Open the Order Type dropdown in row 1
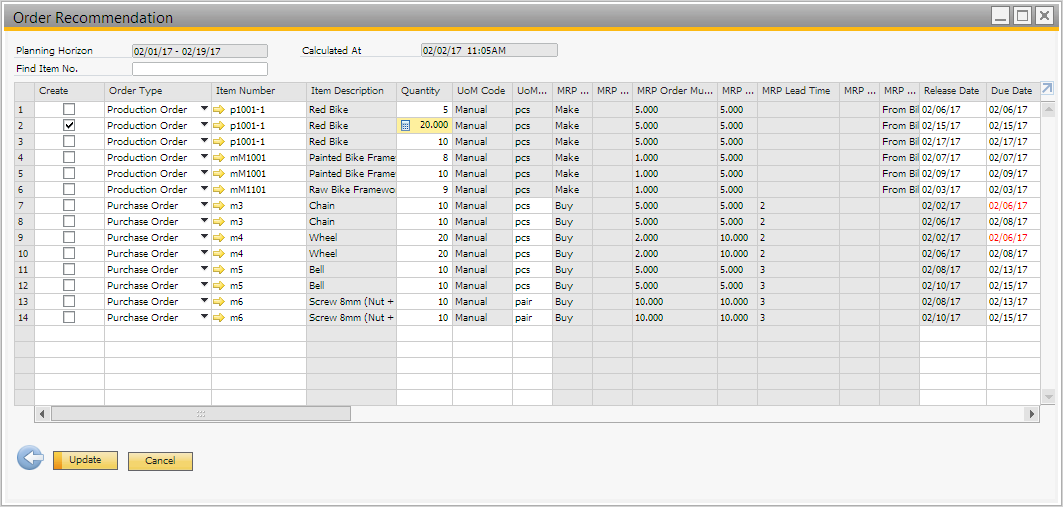This screenshot has height=507, width=1063. click(x=204, y=109)
